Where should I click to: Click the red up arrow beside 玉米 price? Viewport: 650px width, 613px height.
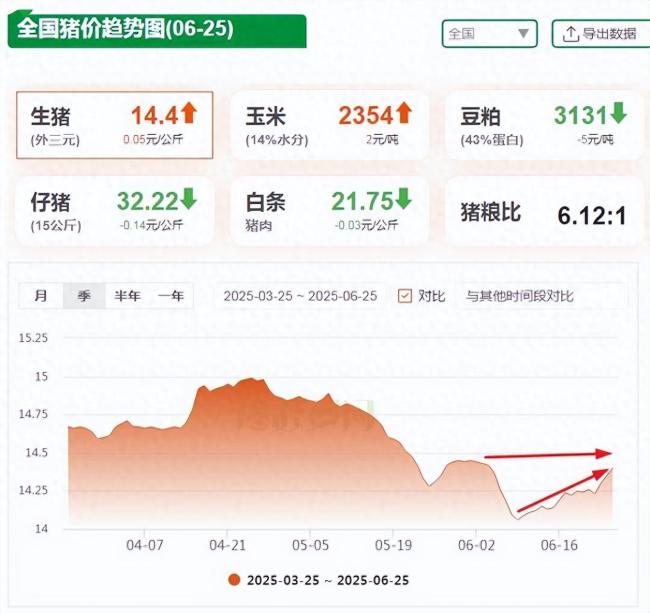point(404,113)
